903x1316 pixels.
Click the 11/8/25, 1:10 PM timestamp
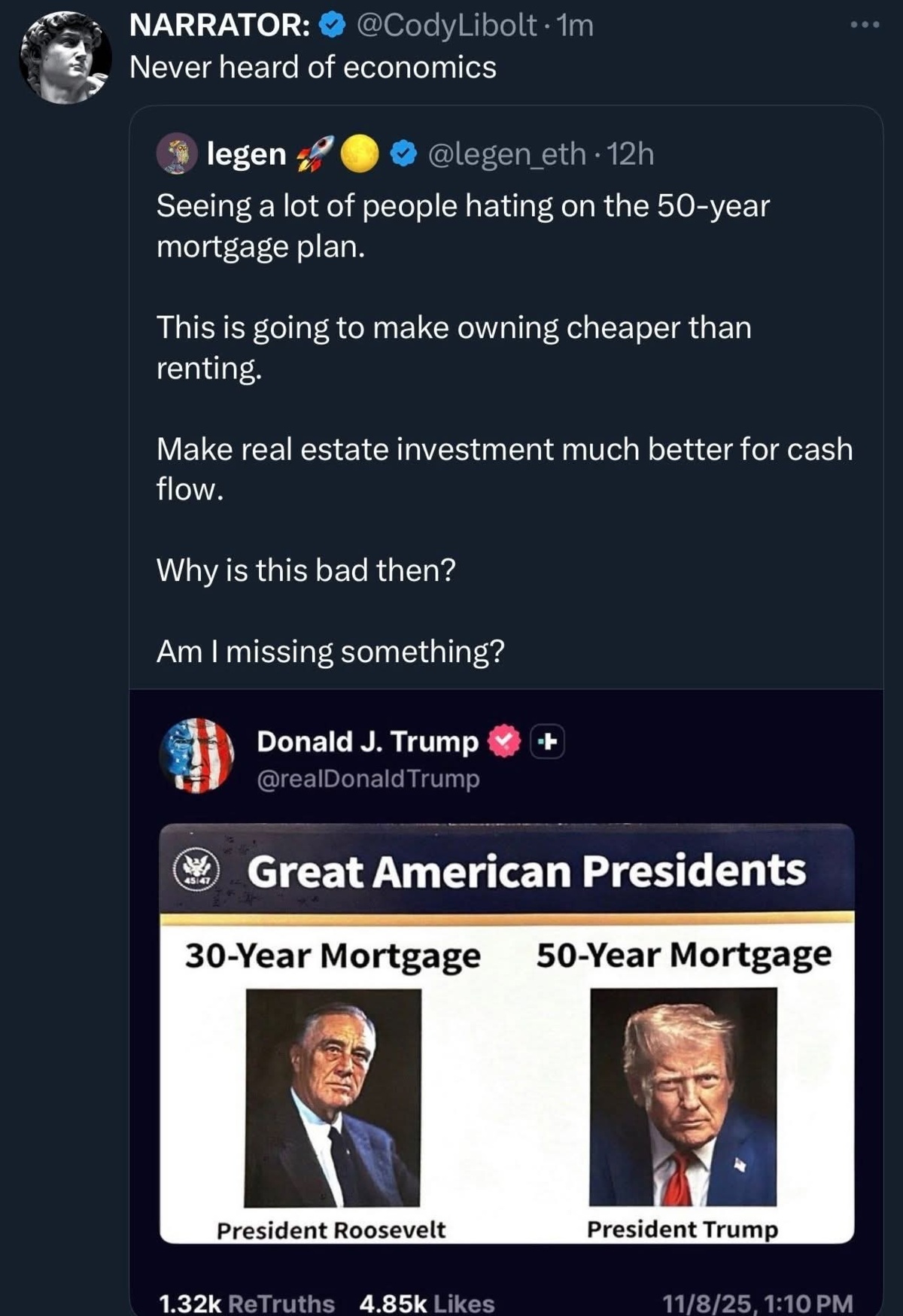tap(757, 1302)
